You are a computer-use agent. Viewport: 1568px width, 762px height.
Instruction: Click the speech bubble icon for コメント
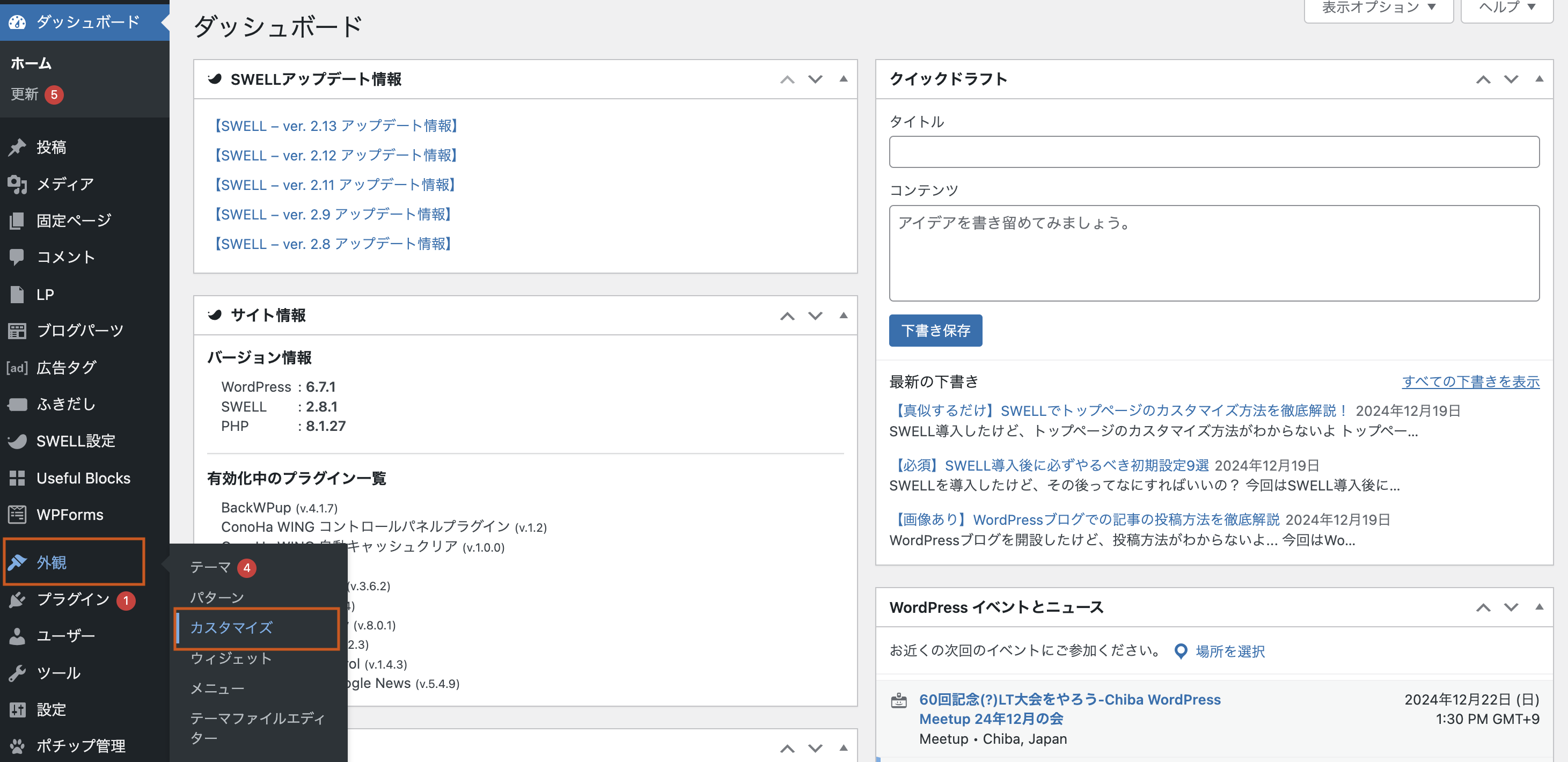[x=17, y=257]
